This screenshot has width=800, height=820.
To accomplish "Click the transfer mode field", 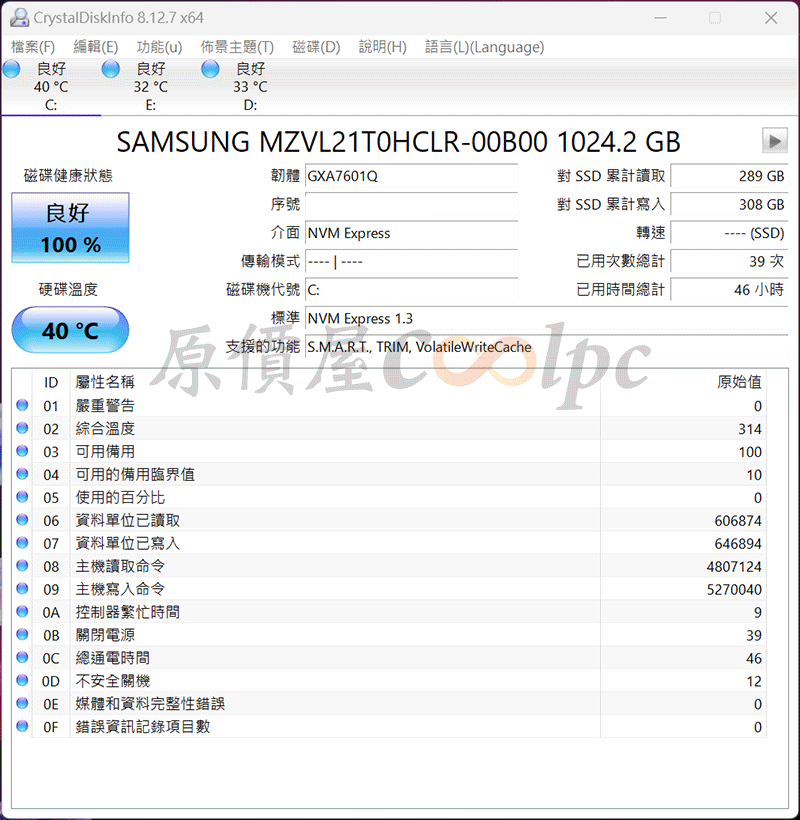I will [x=412, y=261].
